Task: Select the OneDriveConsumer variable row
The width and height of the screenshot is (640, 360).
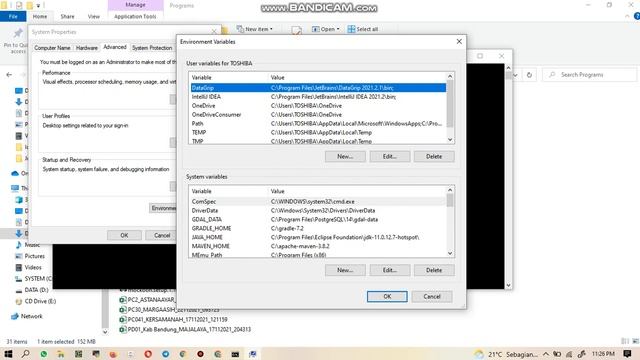Action: (x=318, y=115)
